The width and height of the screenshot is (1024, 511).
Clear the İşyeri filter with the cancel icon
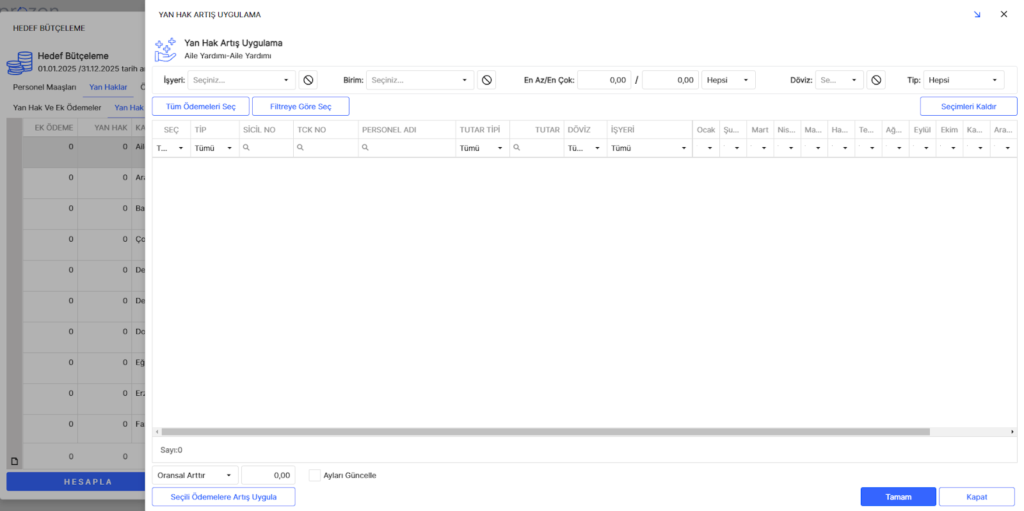coord(309,80)
